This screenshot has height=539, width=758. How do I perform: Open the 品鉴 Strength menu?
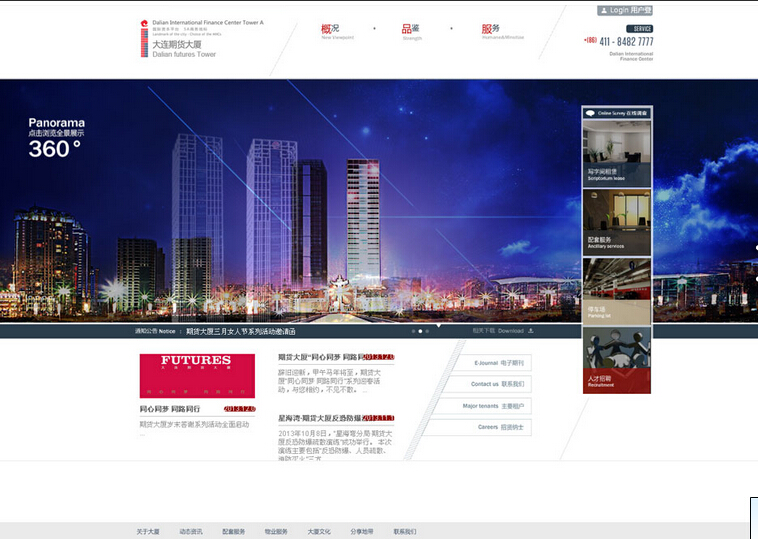(411, 32)
